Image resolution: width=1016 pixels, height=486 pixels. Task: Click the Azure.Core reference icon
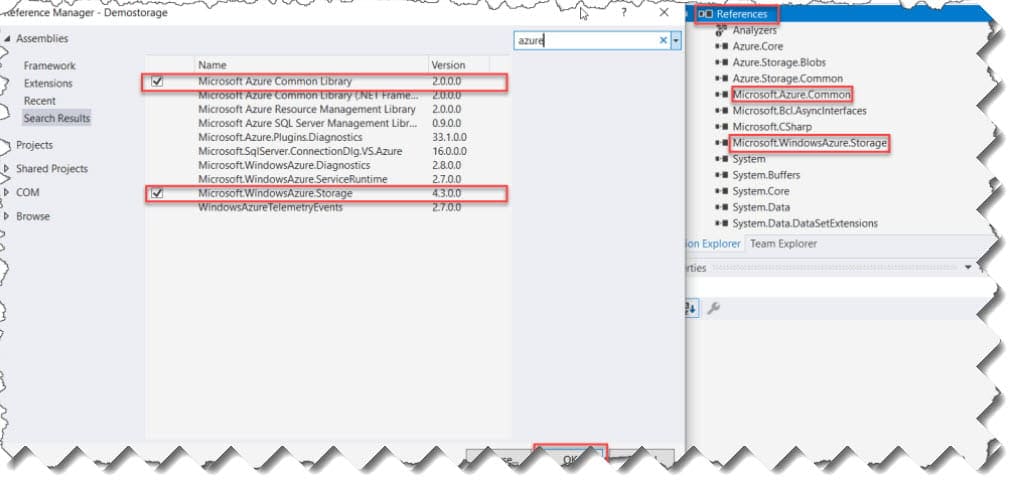click(721, 46)
